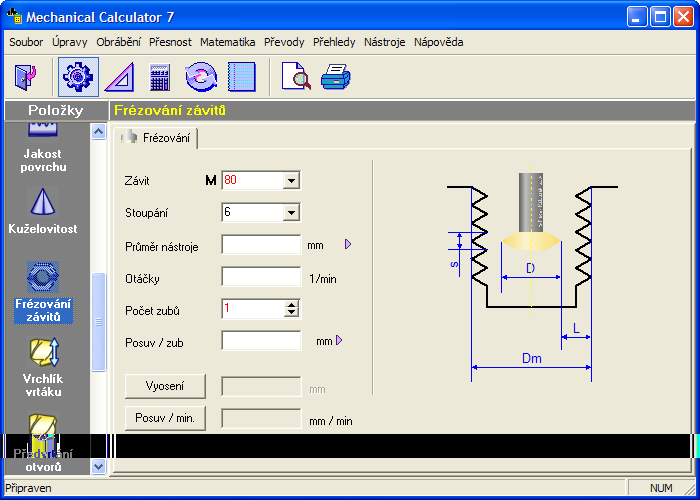Click the Posuv / zub input field
The image size is (700, 500).
(x=261, y=341)
